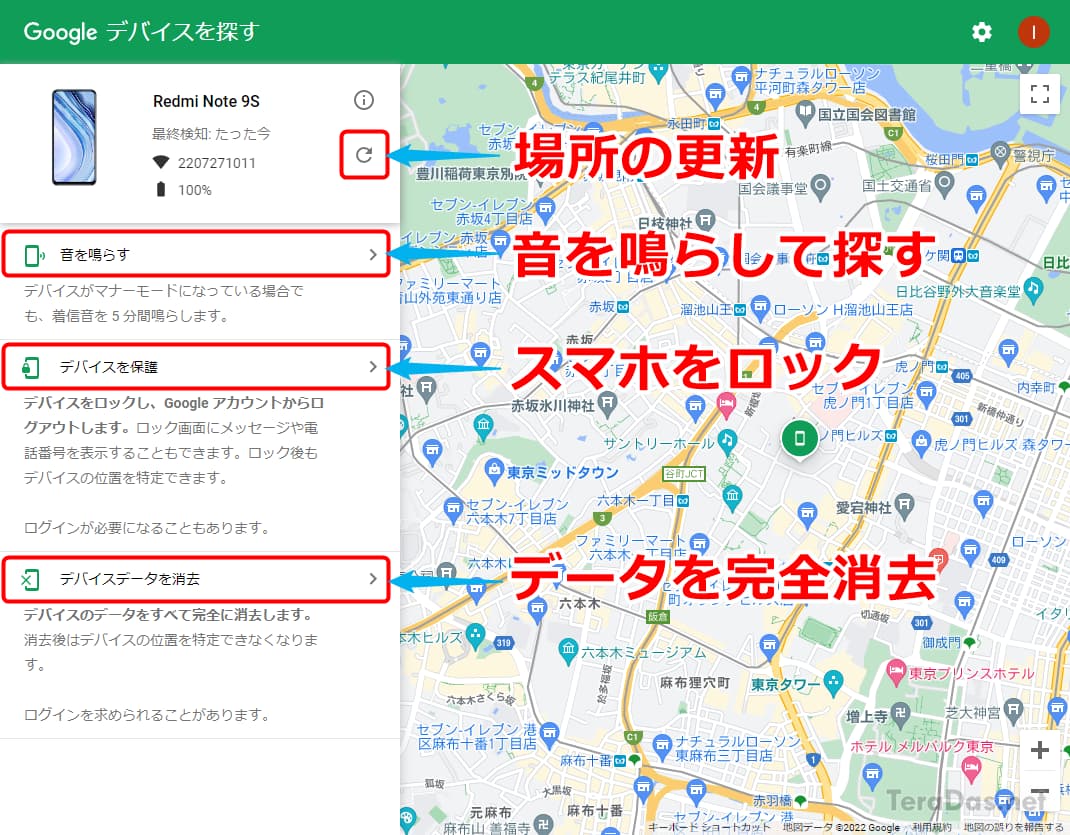Expand the デバイスを保護 chevron
This screenshot has height=835, width=1070.
tap(373, 367)
